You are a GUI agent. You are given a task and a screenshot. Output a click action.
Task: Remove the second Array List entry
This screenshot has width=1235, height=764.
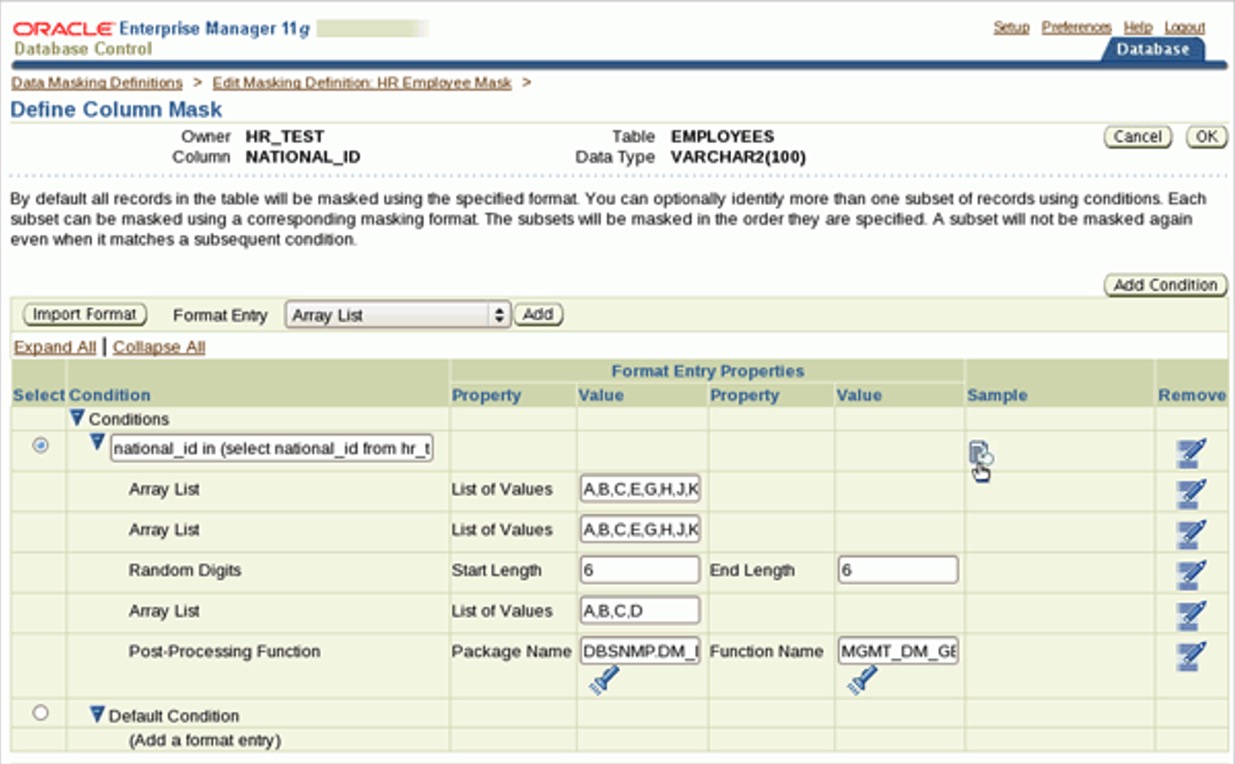[1191, 534]
